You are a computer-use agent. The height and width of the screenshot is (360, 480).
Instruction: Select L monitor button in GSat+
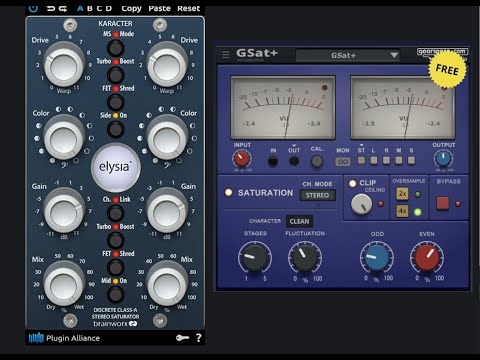pos(374,160)
